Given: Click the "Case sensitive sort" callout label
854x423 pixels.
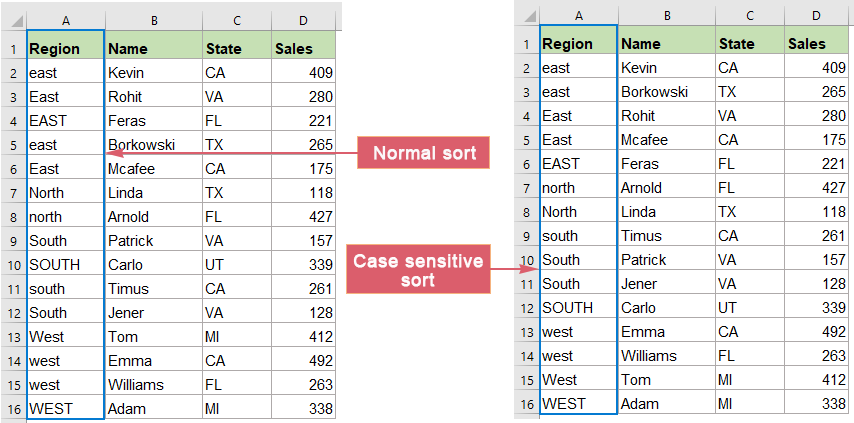Looking at the screenshot, I should tap(418, 270).
